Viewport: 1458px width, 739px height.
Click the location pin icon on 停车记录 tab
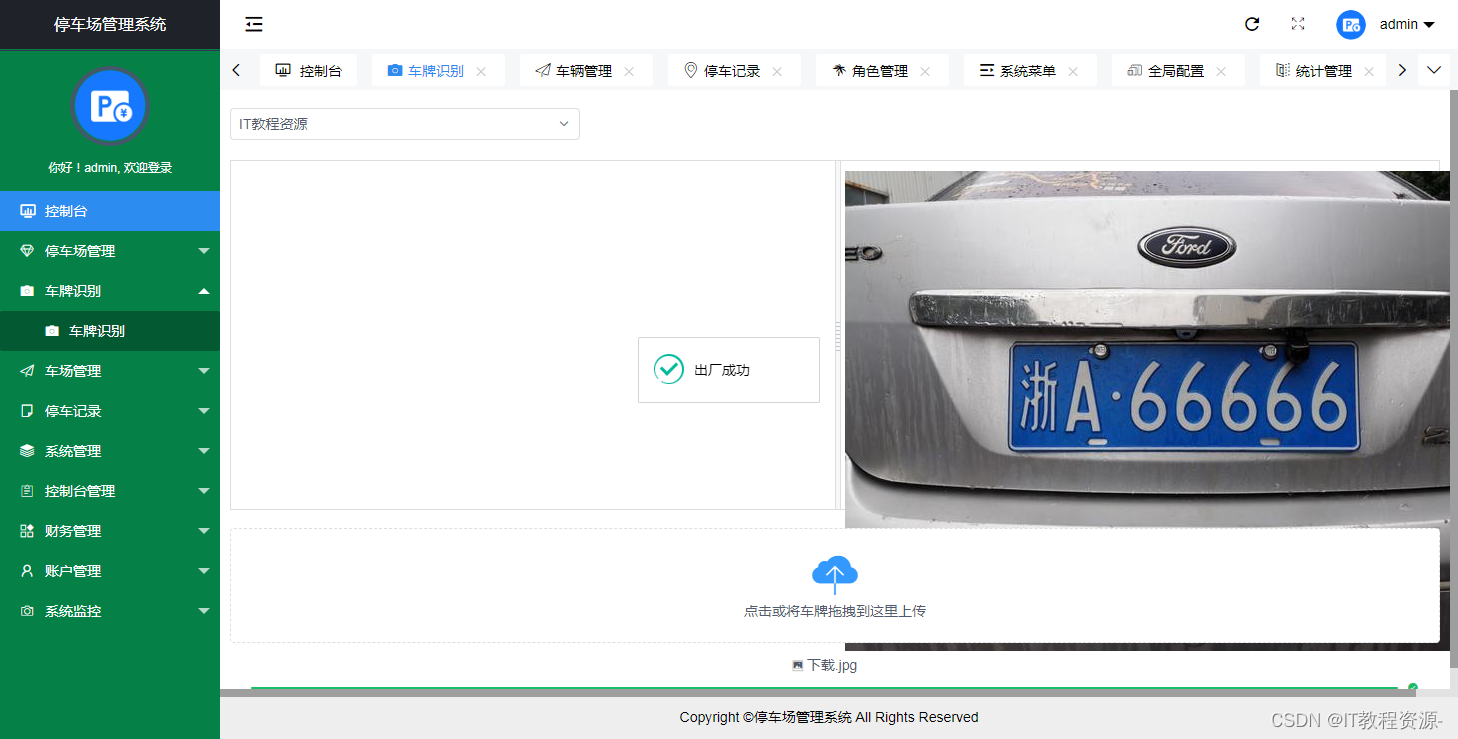coord(690,70)
